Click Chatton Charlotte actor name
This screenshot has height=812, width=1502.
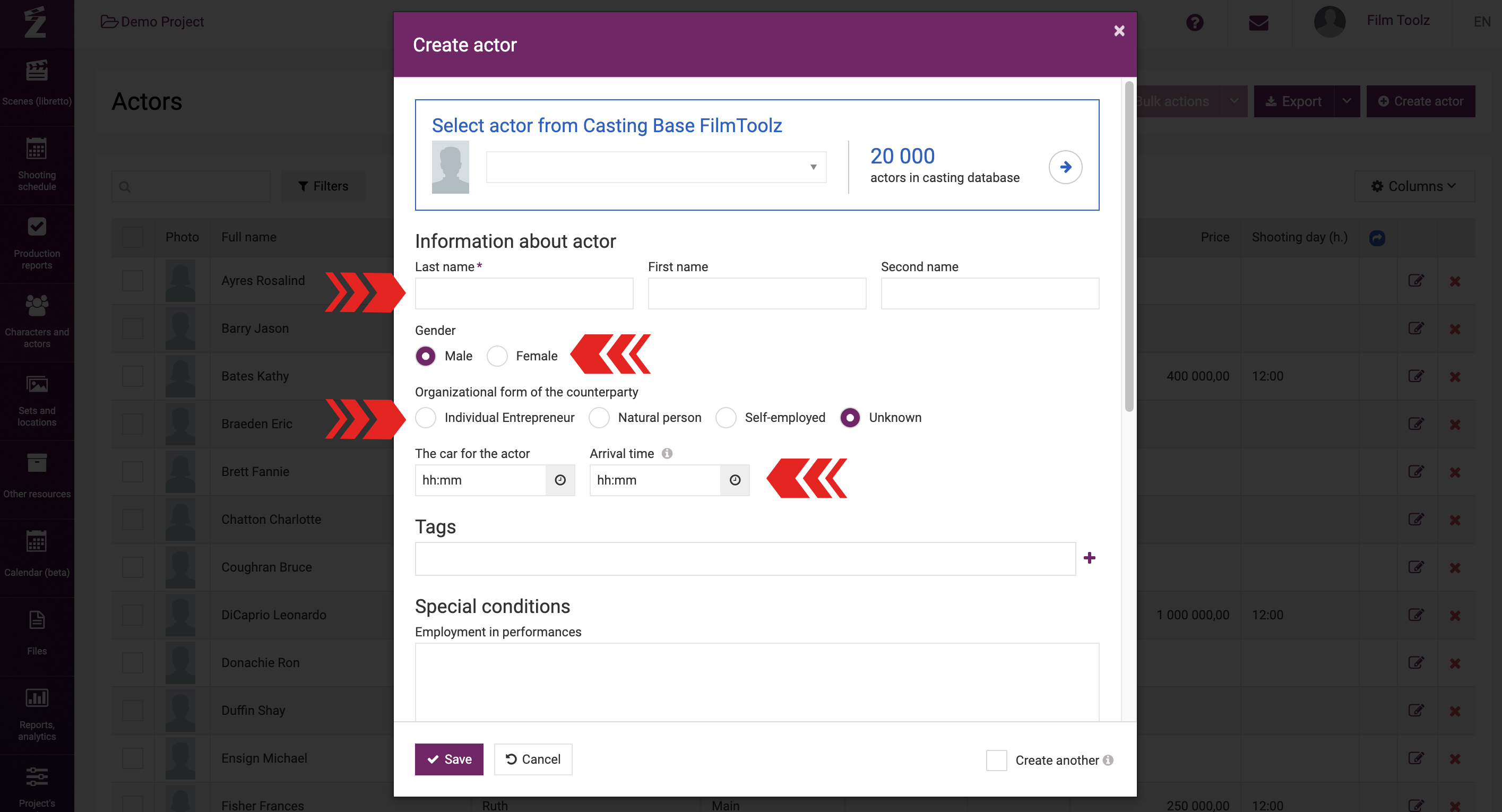[271, 520]
